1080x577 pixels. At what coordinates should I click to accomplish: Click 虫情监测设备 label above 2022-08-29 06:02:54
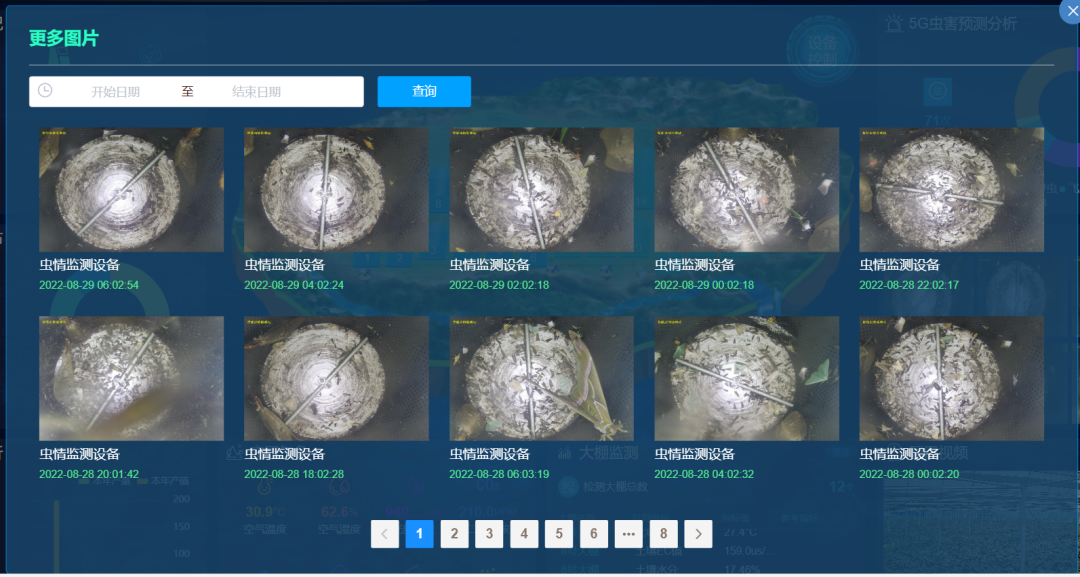point(79,265)
